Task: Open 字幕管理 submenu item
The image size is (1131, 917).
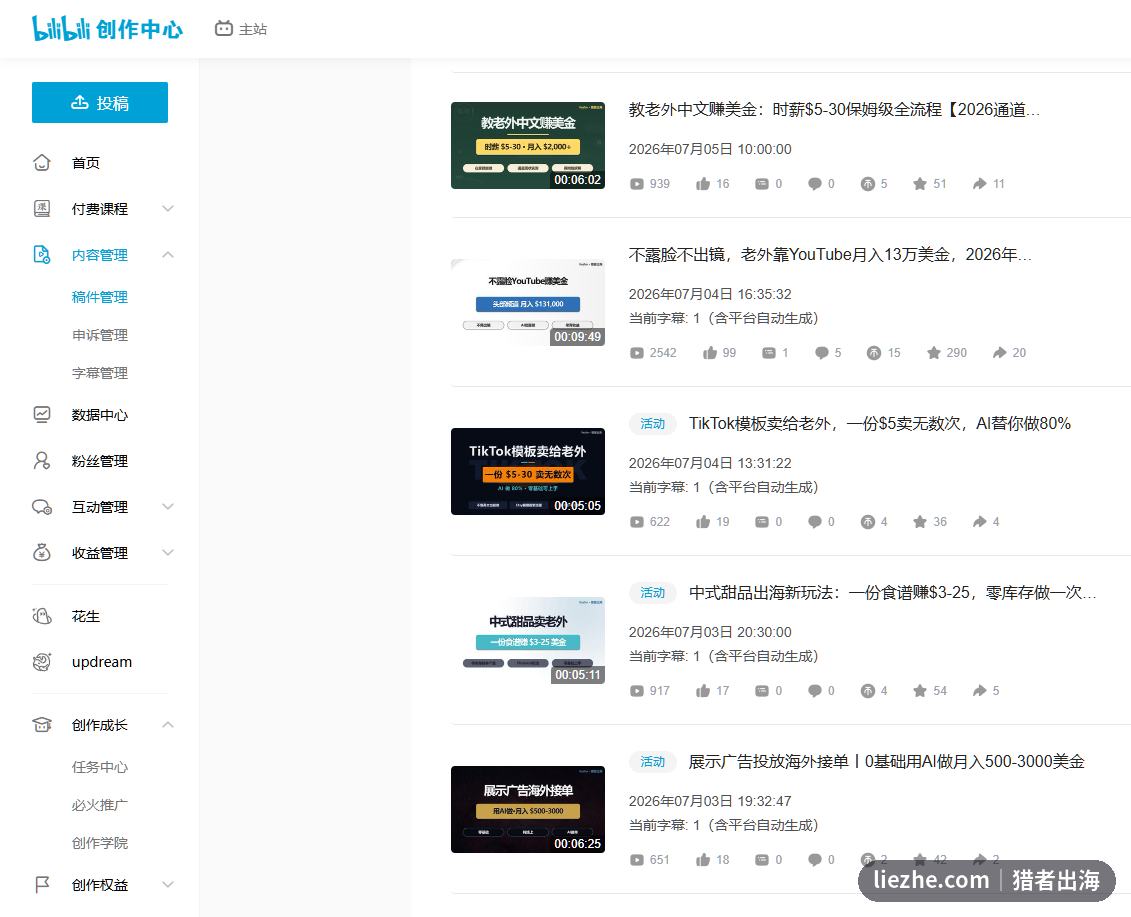Action: [x=100, y=374]
